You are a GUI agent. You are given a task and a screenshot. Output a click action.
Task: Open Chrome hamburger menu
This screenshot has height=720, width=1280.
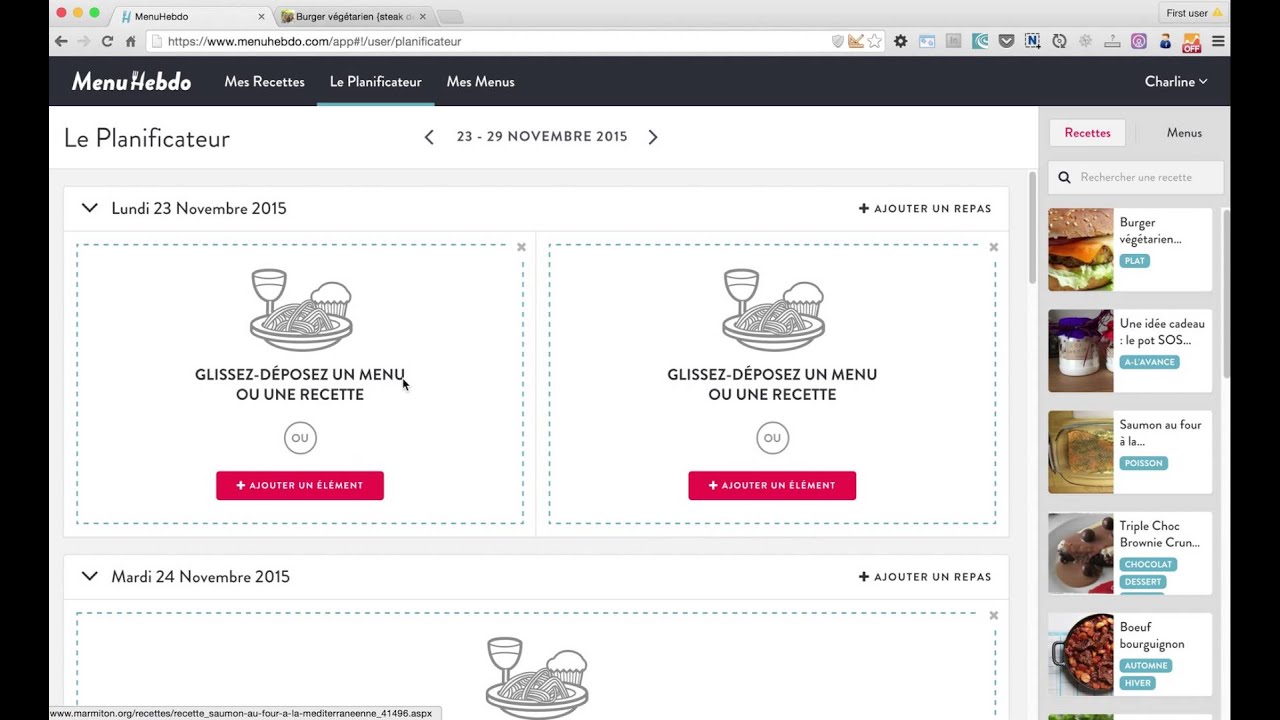pyautogui.click(x=1218, y=41)
